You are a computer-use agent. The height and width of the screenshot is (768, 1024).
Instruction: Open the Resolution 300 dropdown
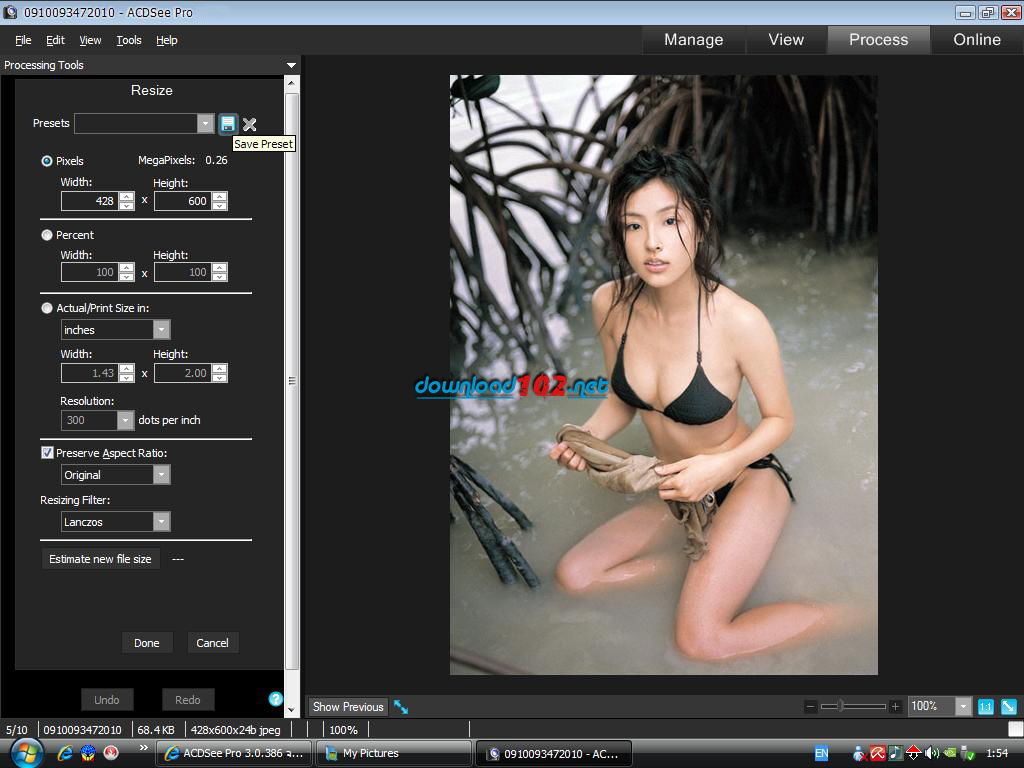pyautogui.click(x=125, y=420)
